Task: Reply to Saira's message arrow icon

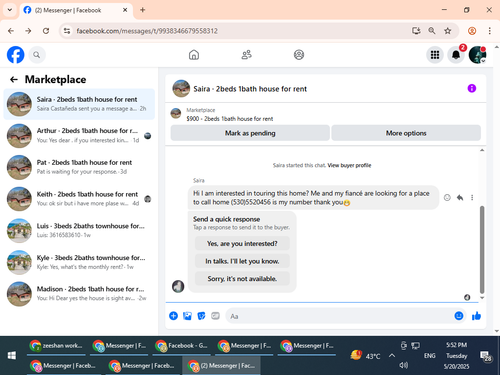Action: coord(460,198)
